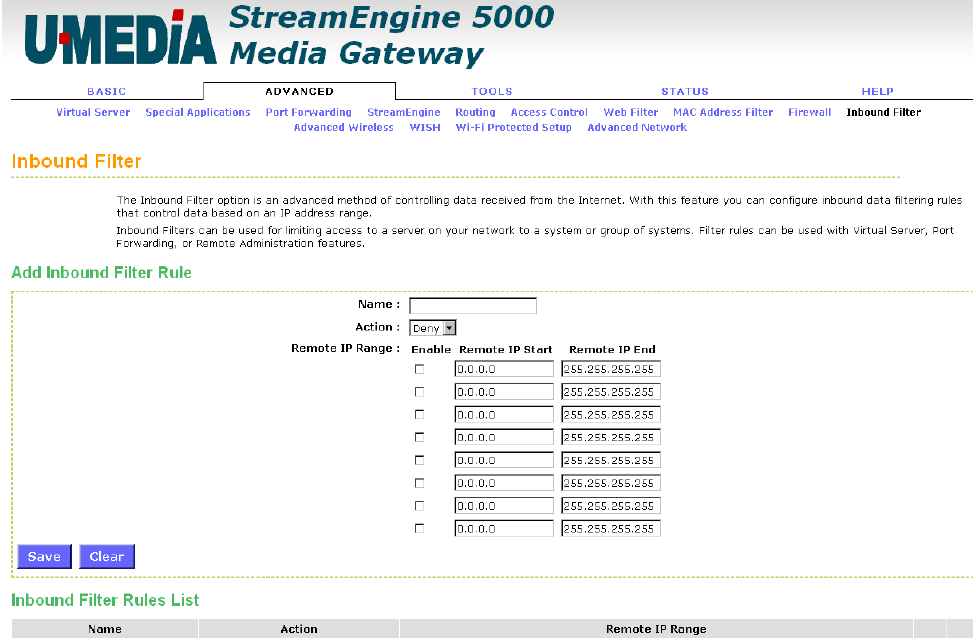Open Advanced Wireless settings

tap(344, 127)
